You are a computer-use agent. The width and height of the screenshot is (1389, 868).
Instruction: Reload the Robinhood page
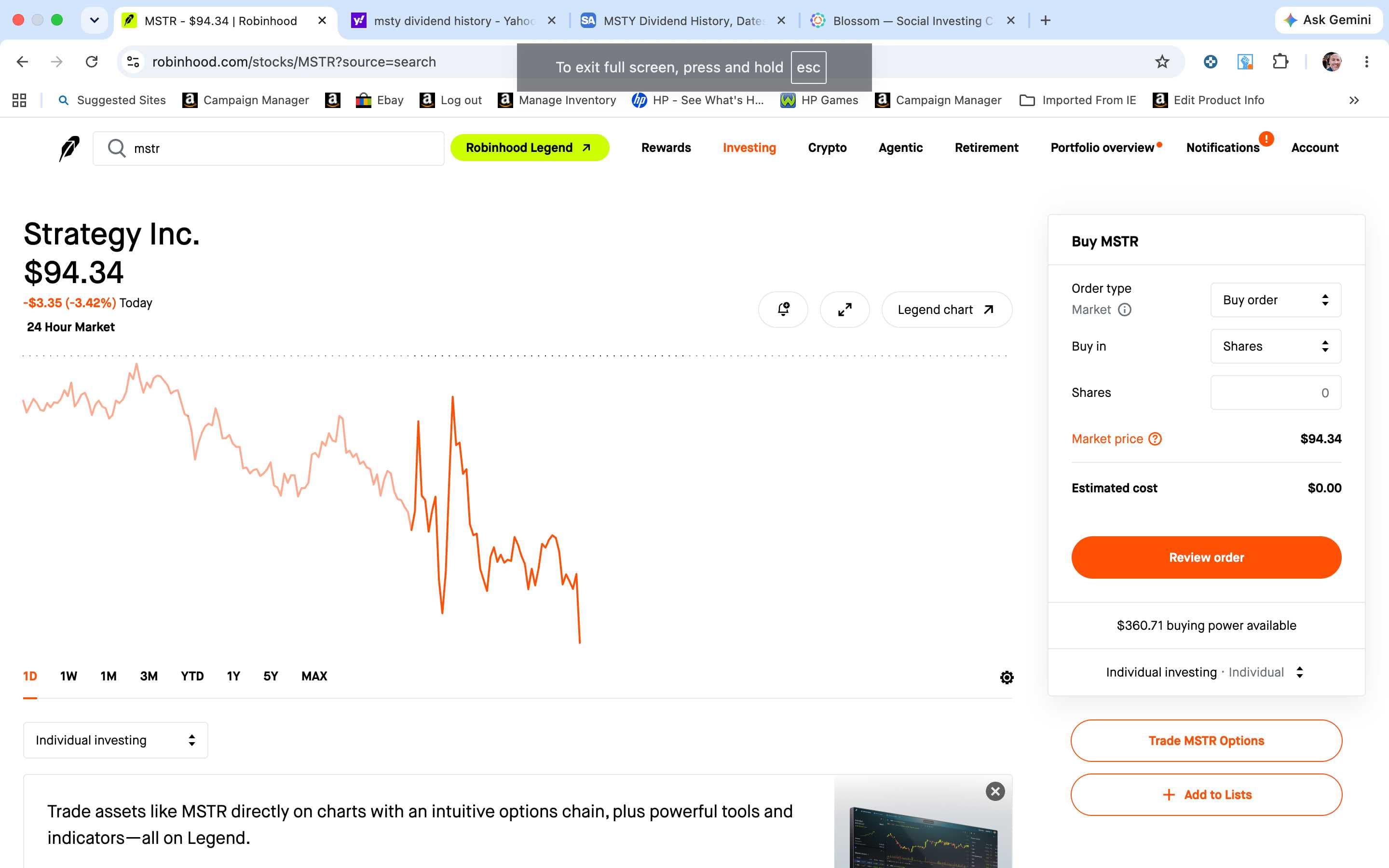92,61
